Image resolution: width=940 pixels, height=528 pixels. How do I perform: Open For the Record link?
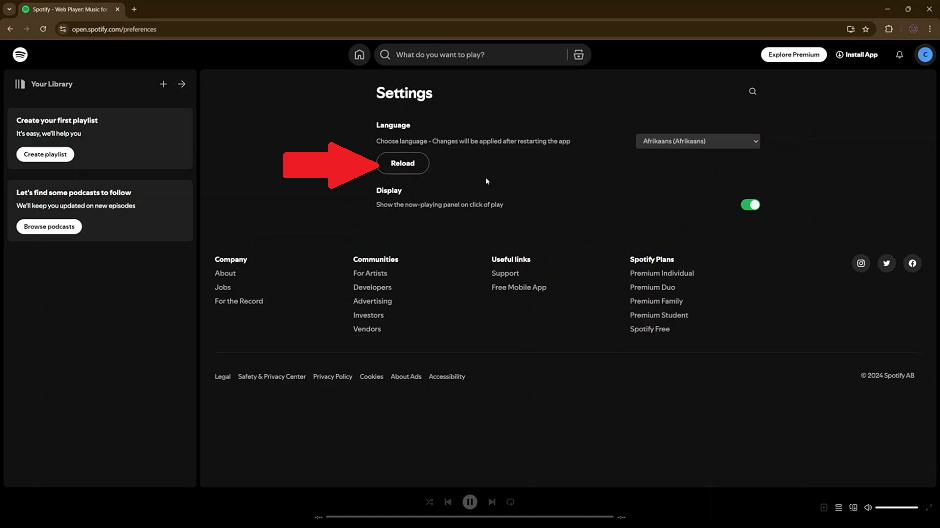(x=239, y=301)
